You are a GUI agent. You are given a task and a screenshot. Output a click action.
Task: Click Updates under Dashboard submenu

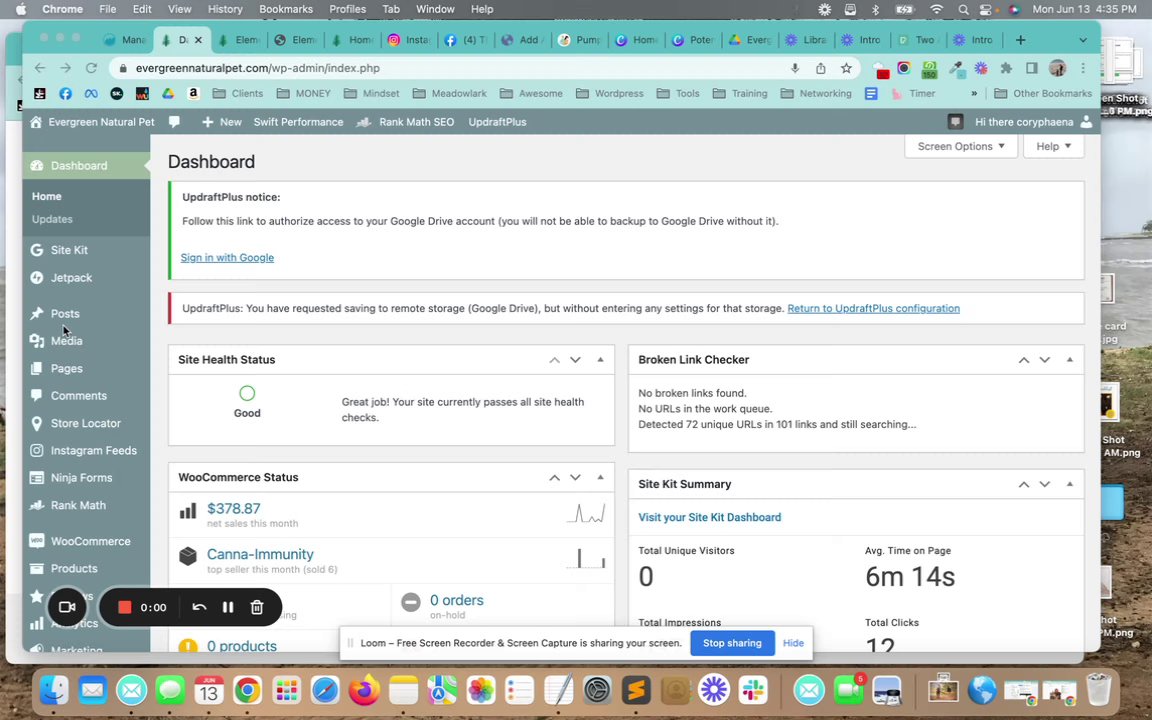click(52, 219)
